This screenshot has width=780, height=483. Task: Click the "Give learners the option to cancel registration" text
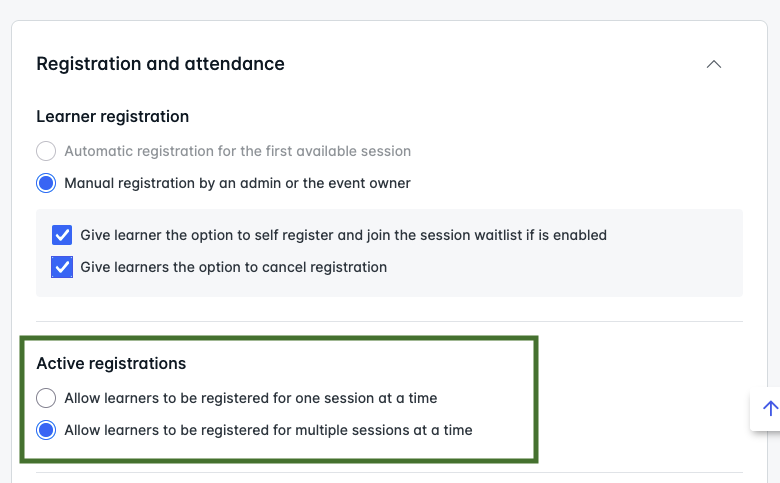pos(233,268)
